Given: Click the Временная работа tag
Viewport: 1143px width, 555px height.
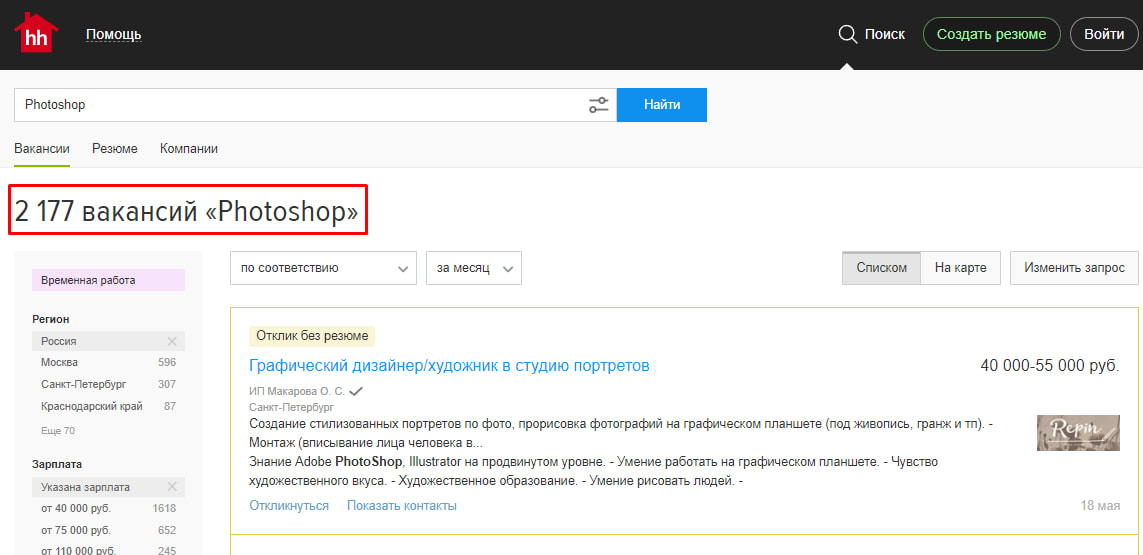Looking at the screenshot, I should click(x=109, y=280).
